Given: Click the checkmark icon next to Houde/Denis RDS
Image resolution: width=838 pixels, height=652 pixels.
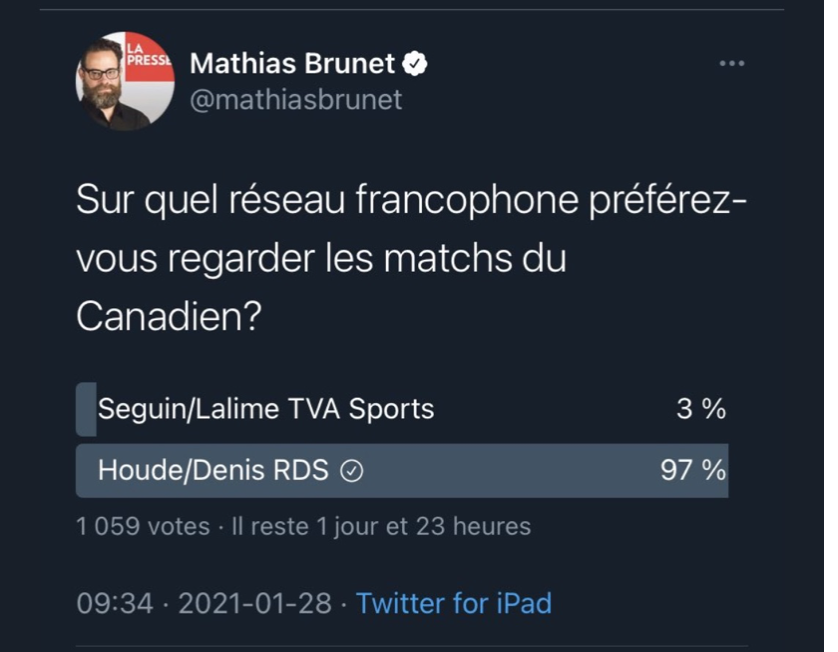Looking at the screenshot, I should coord(352,471).
